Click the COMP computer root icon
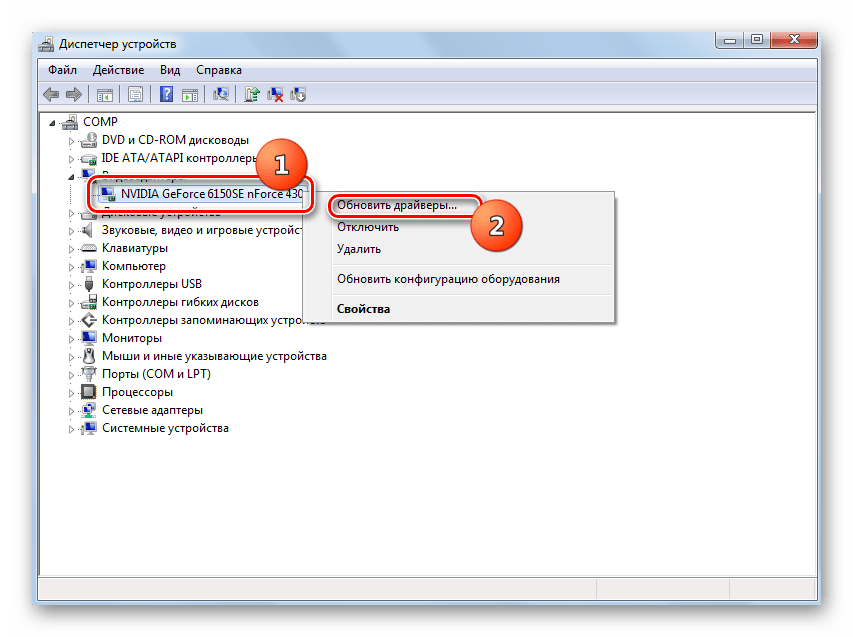 click(70, 122)
